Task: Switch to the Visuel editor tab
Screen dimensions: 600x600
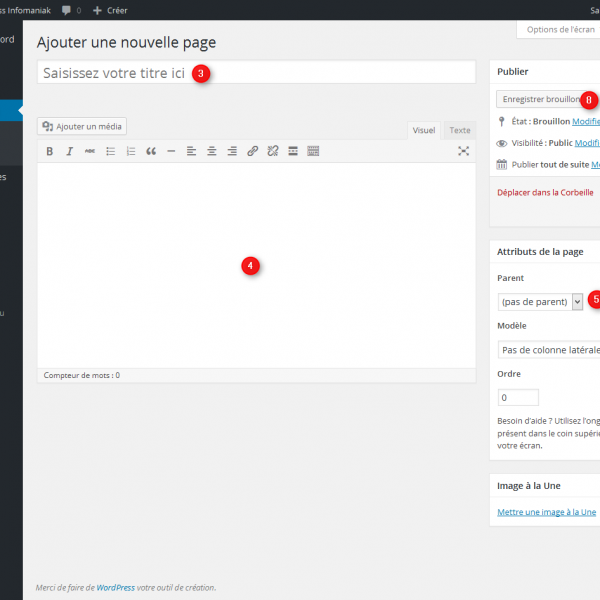Action: click(424, 130)
